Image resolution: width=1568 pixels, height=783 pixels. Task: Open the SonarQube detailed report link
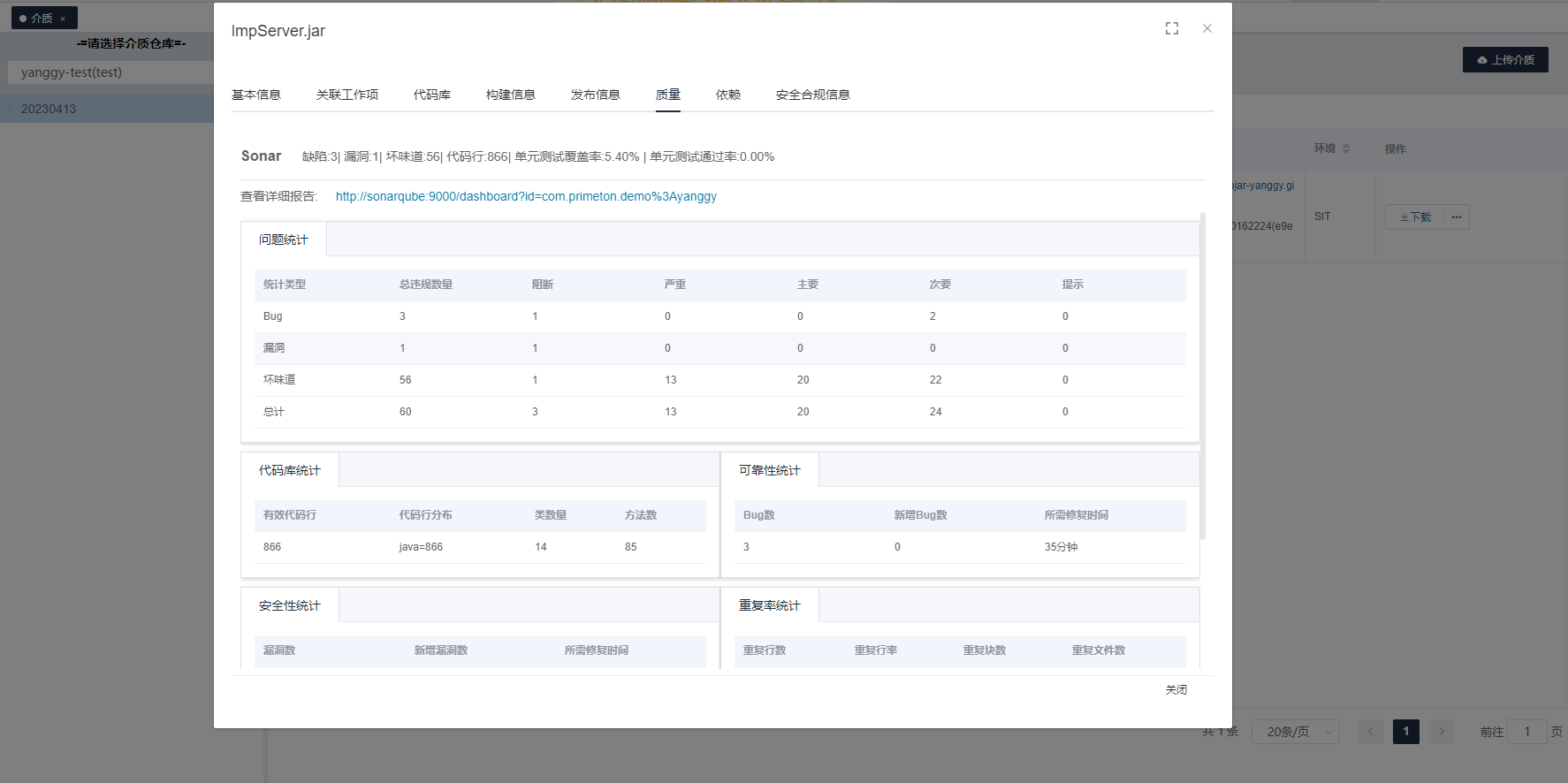526,196
